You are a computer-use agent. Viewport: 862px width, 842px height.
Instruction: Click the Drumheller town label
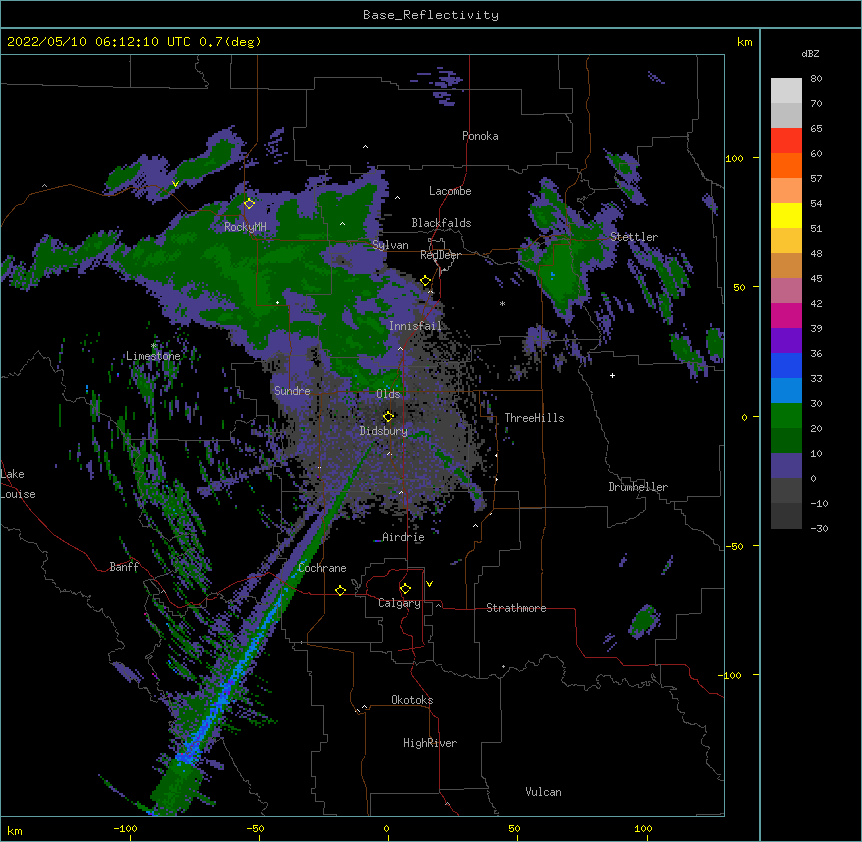point(638,487)
